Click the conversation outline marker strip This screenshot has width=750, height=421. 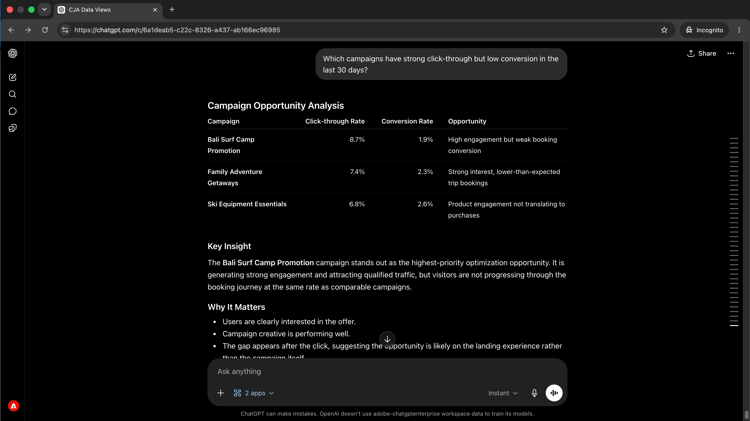coord(734,232)
